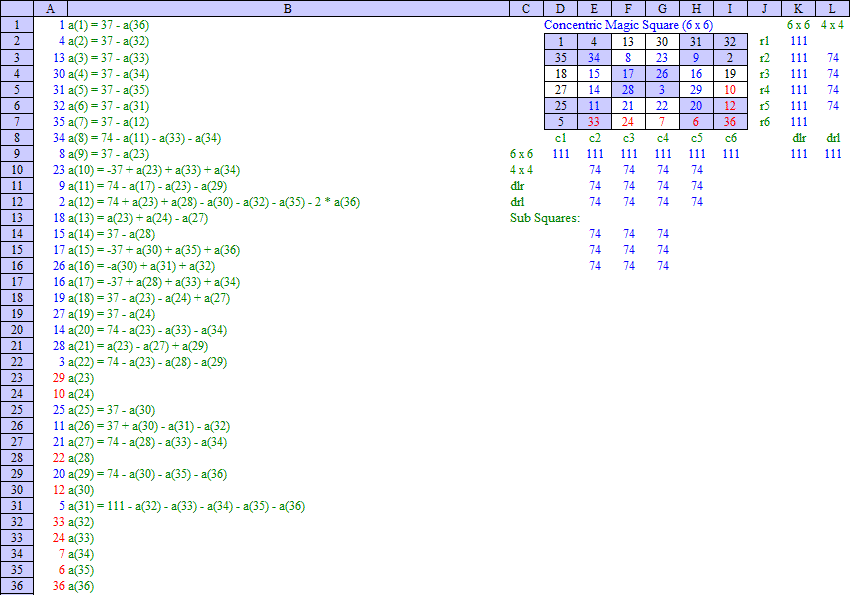Select row 1 header
The width and height of the screenshot is (852, 595).
[x=17, y=25]
